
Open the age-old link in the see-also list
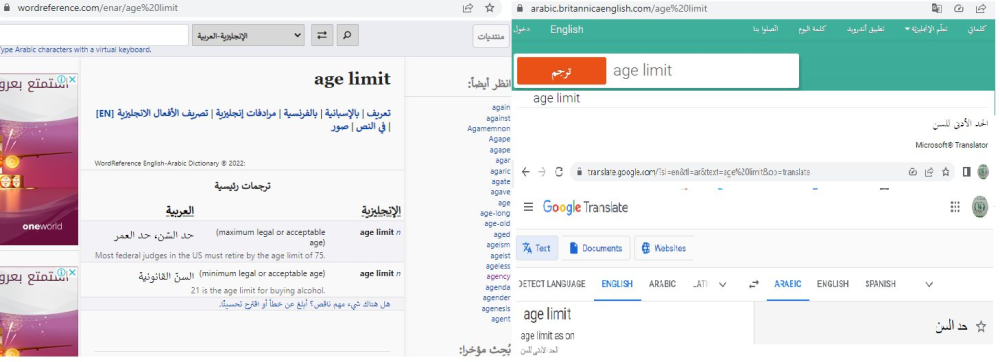[x=497, y=224]
